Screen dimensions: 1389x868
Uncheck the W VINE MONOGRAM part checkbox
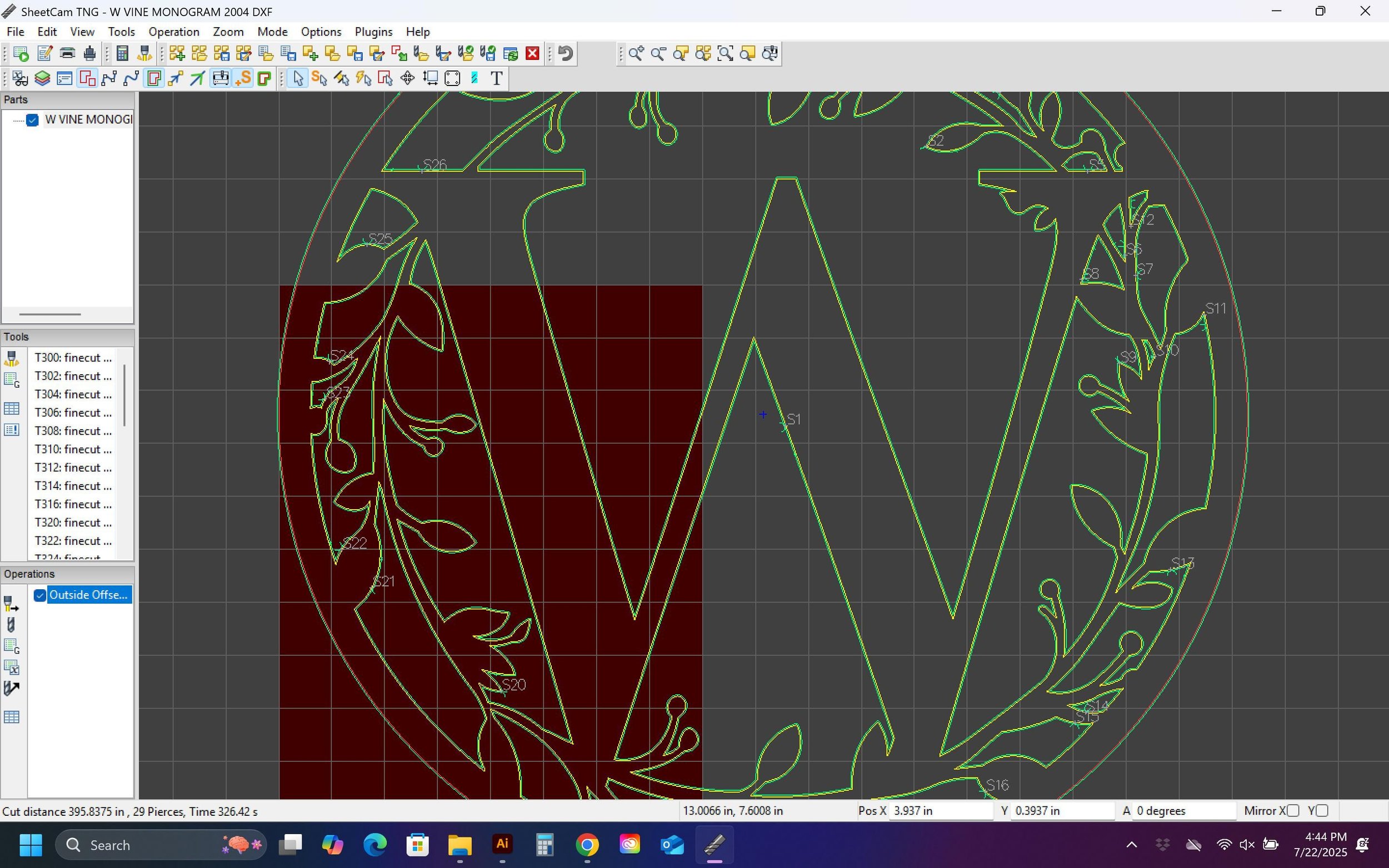tap(32, 120)
